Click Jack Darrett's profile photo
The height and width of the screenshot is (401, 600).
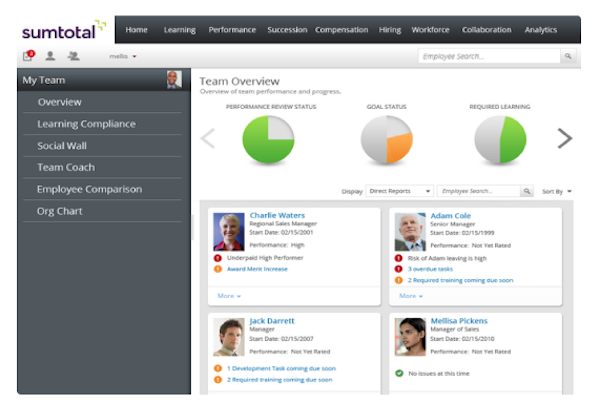[229, 337]
